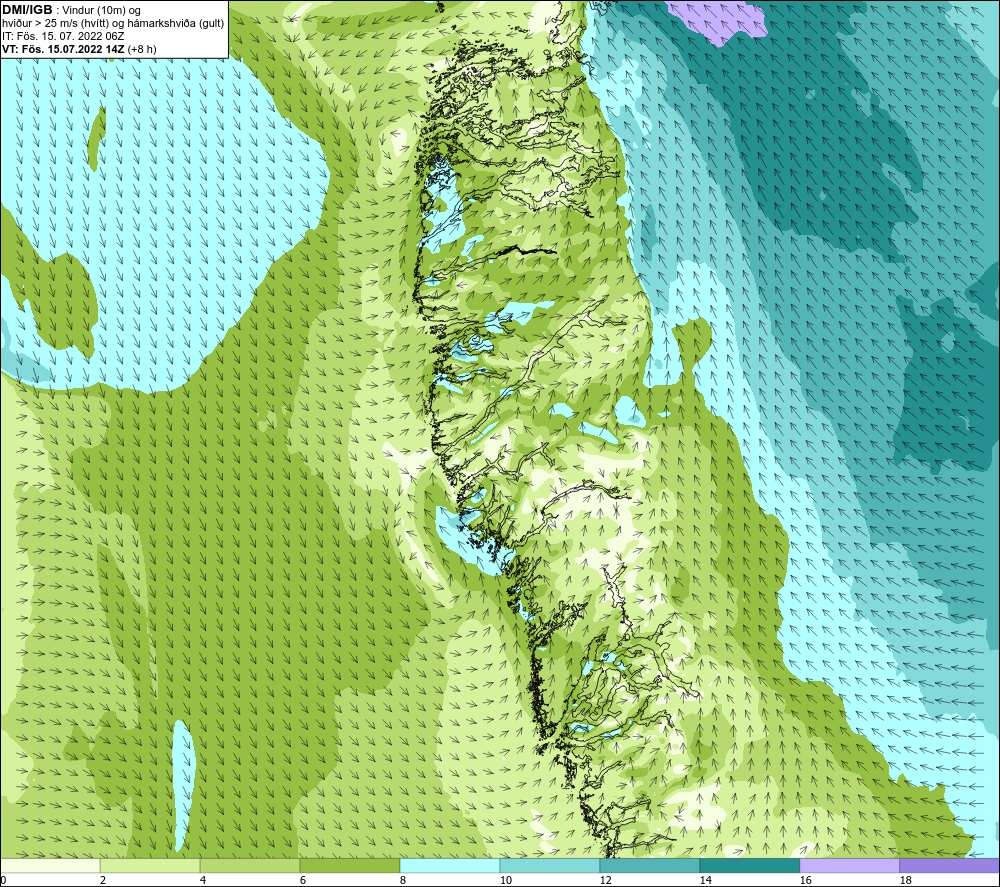Click the green 4–6 m/s legend swatch
This screenshot has width=1000, height=887.
(250, 865)
